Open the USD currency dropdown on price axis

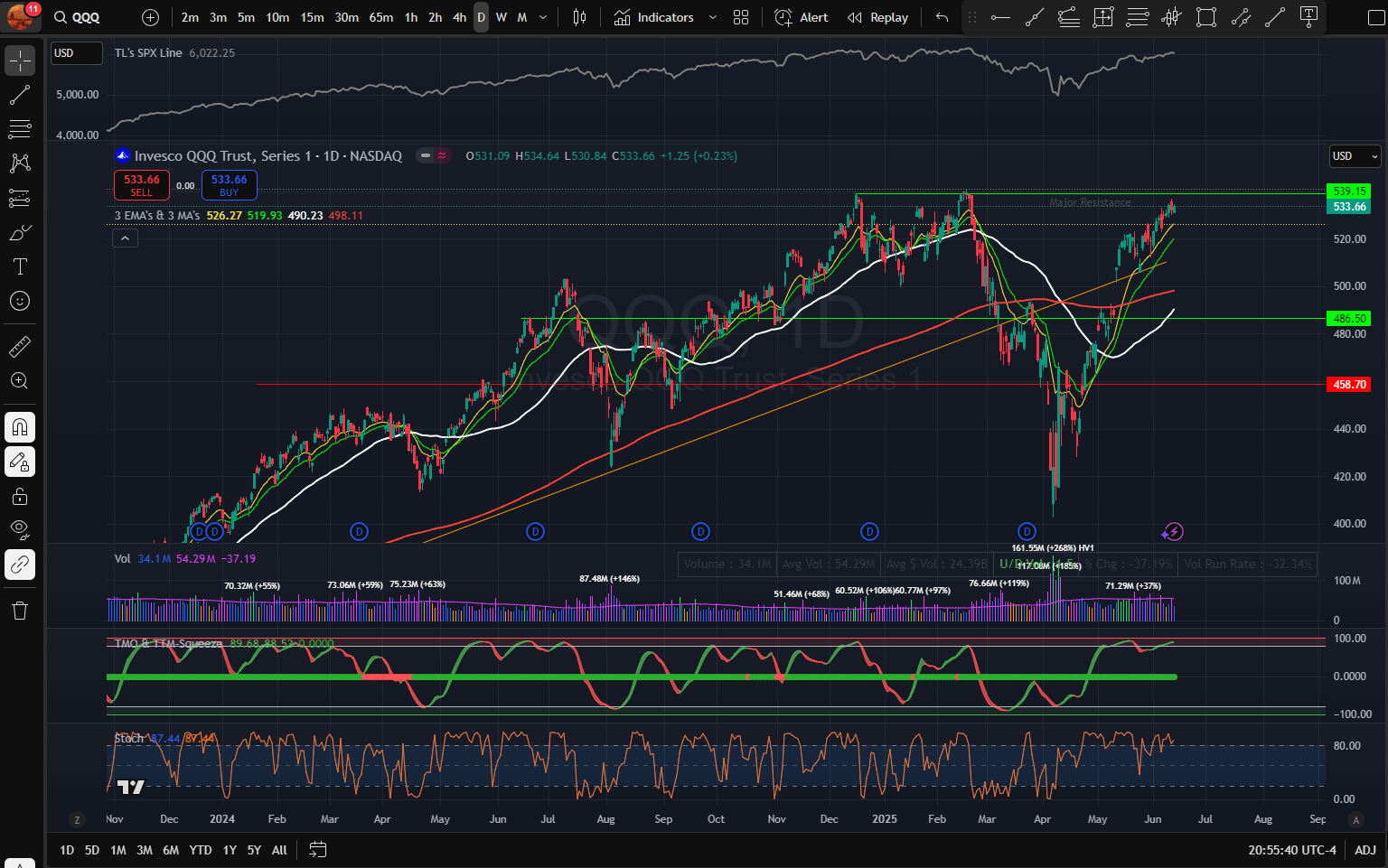1355,156
